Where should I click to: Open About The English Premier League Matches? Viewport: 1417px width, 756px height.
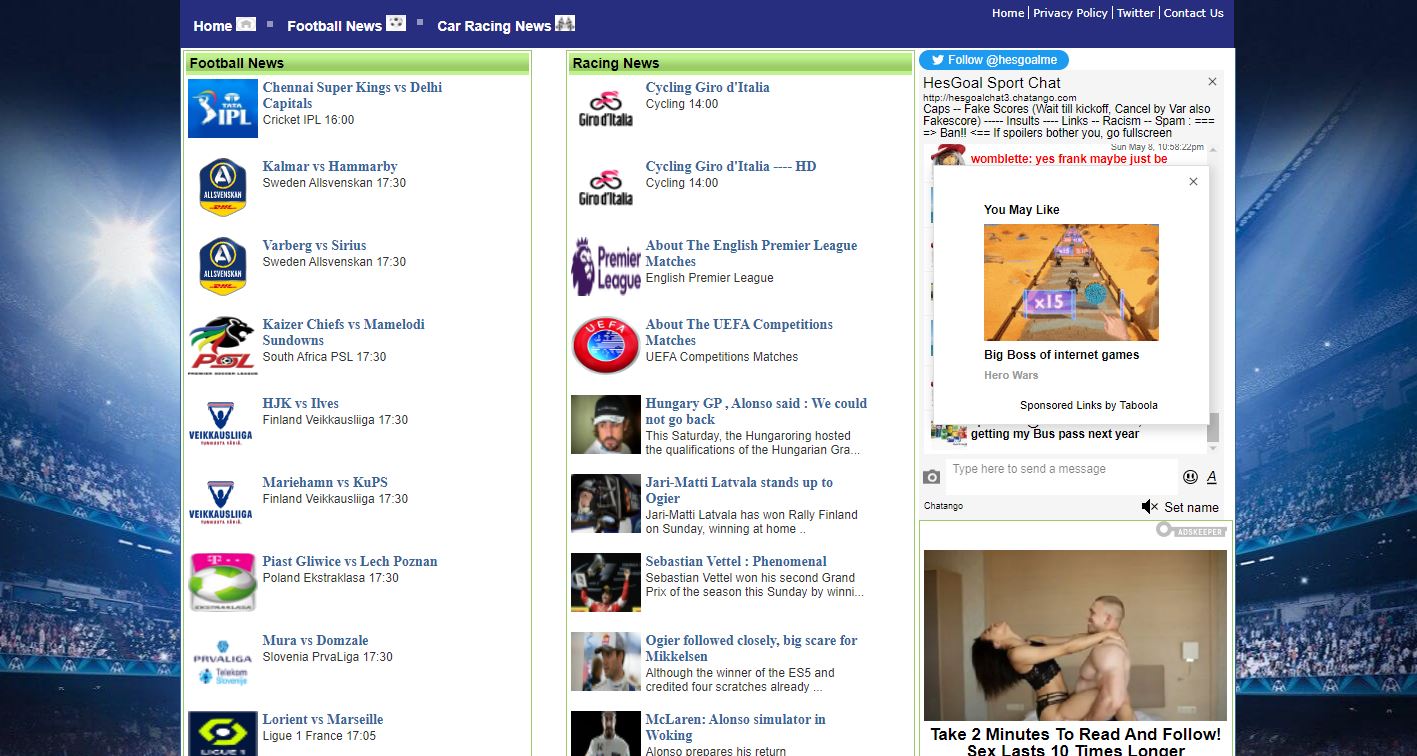pos(752,253)
